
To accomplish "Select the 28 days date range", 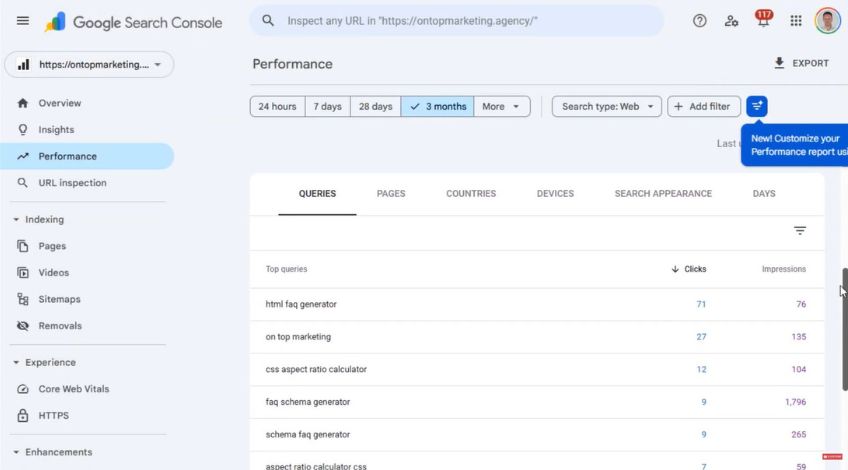I will click(x=376, y=107).
